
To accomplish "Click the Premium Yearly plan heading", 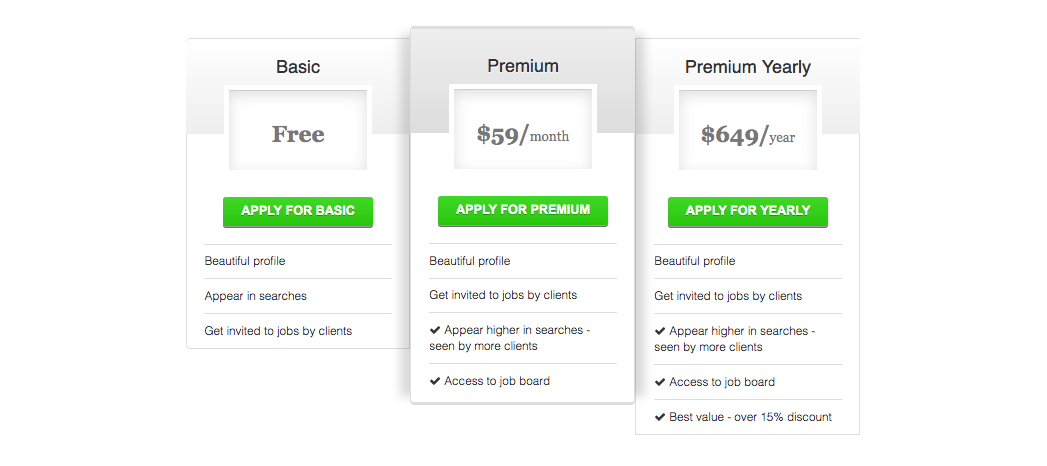I will [747, 67].
